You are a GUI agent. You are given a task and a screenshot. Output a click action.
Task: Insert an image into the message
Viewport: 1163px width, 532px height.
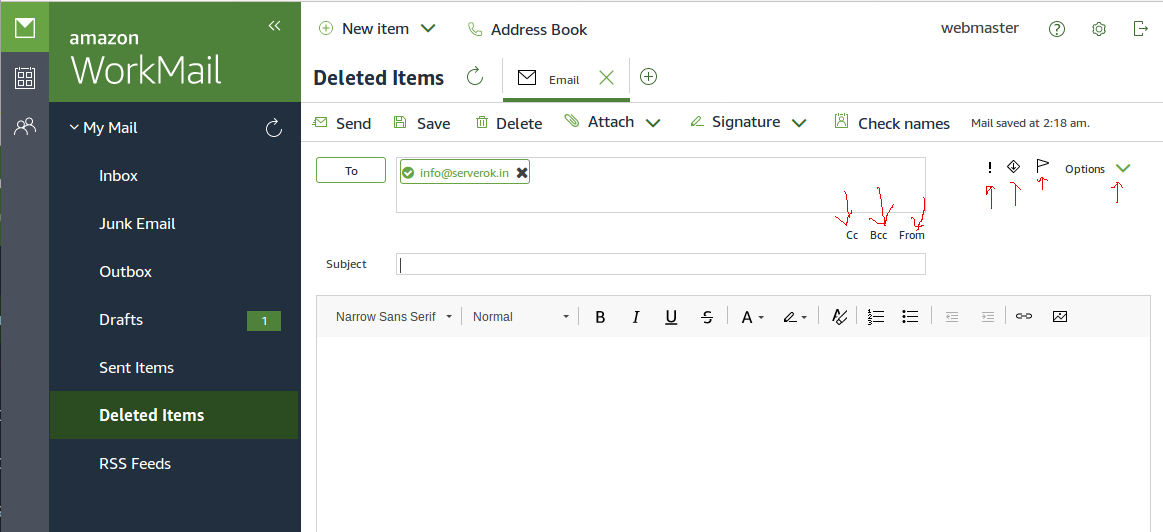point(1060,316)
